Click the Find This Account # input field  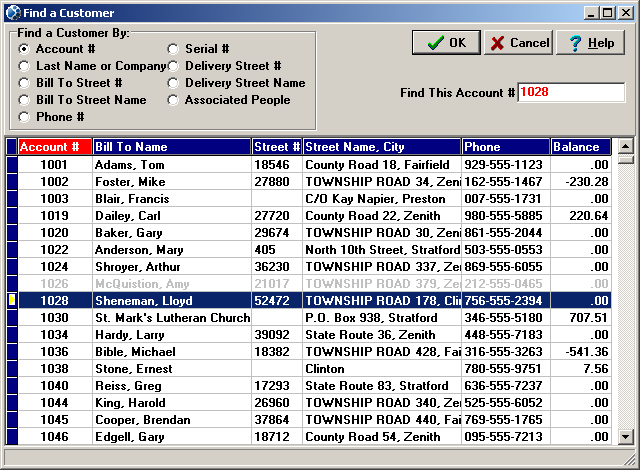(571, 92)
